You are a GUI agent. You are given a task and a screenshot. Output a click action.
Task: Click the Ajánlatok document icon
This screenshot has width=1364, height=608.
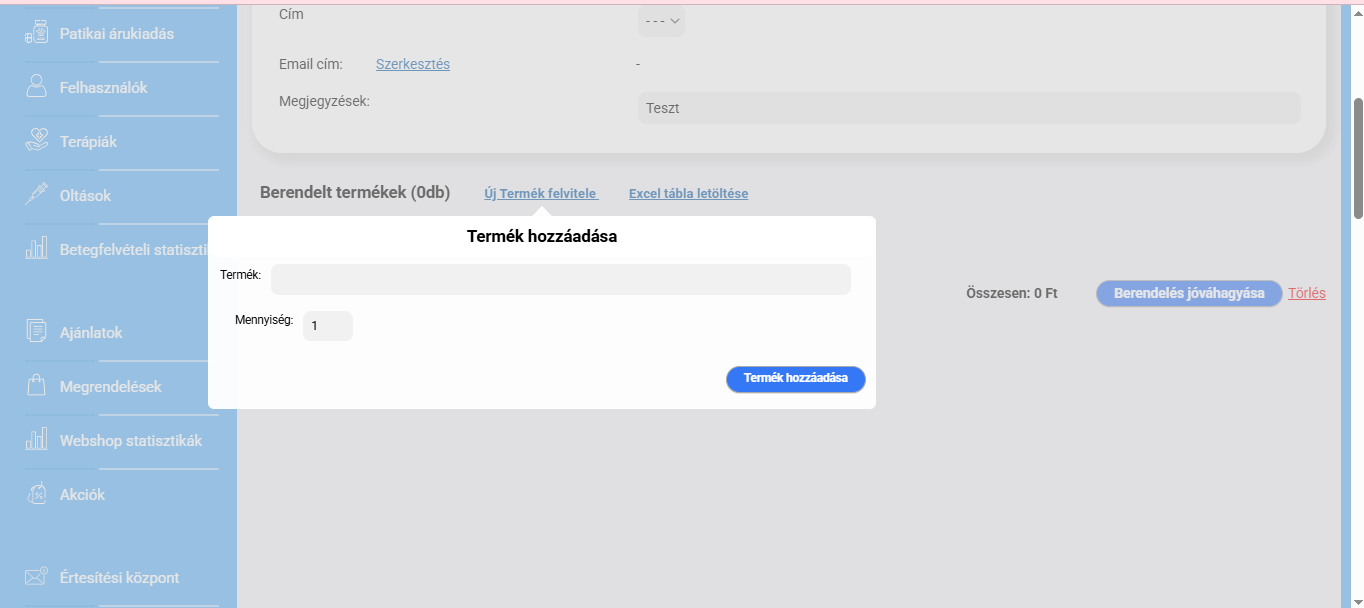pyautogui.click(x=36, y=332)
